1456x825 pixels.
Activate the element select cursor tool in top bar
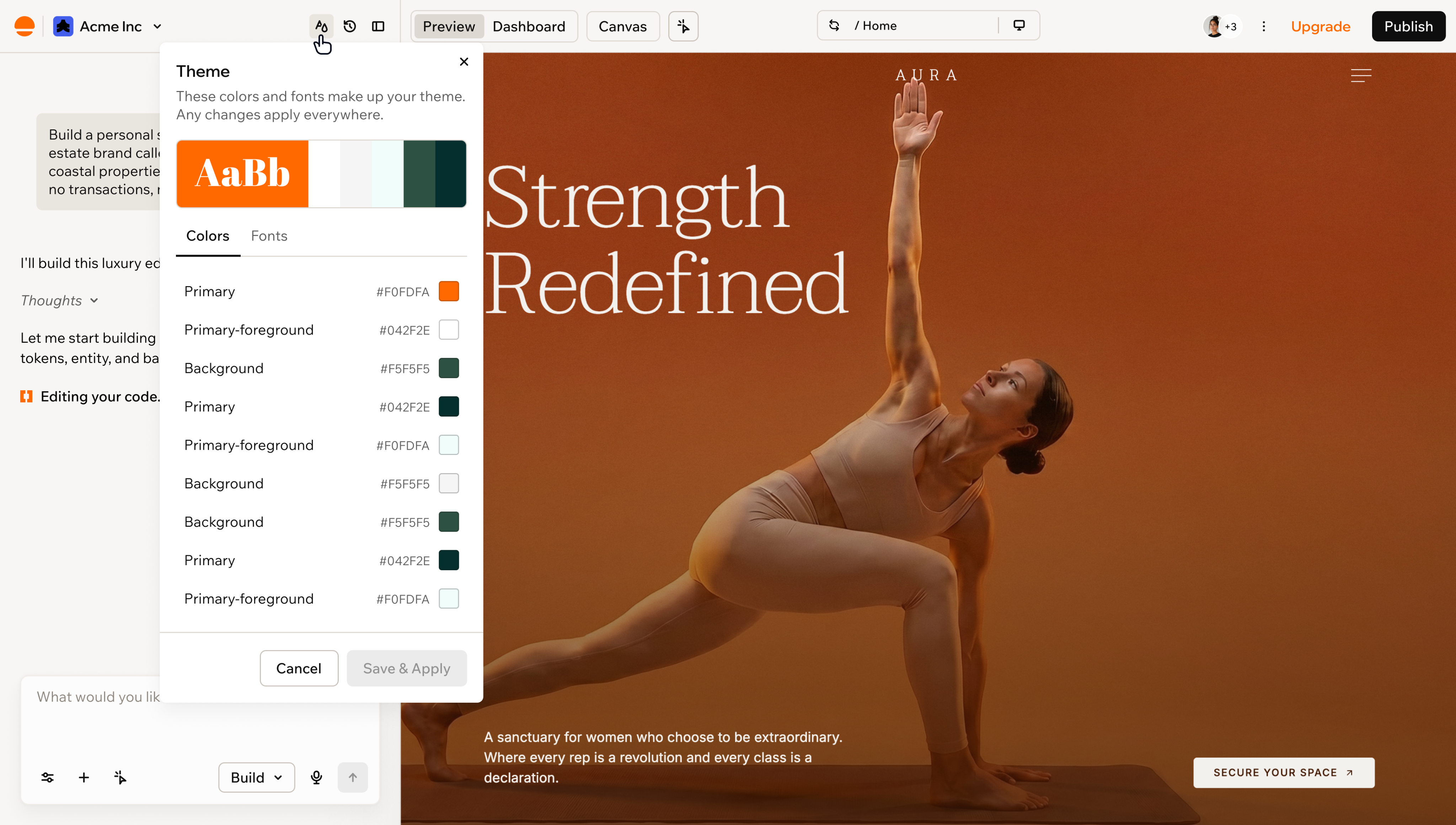click(683, 26)
